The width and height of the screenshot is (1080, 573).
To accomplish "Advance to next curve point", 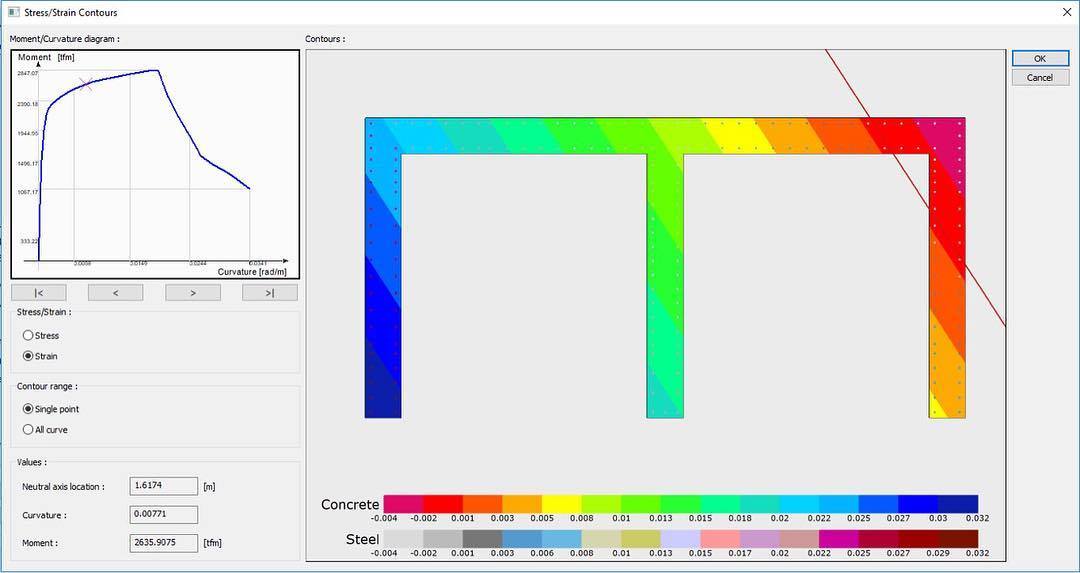I will [192, 293].
